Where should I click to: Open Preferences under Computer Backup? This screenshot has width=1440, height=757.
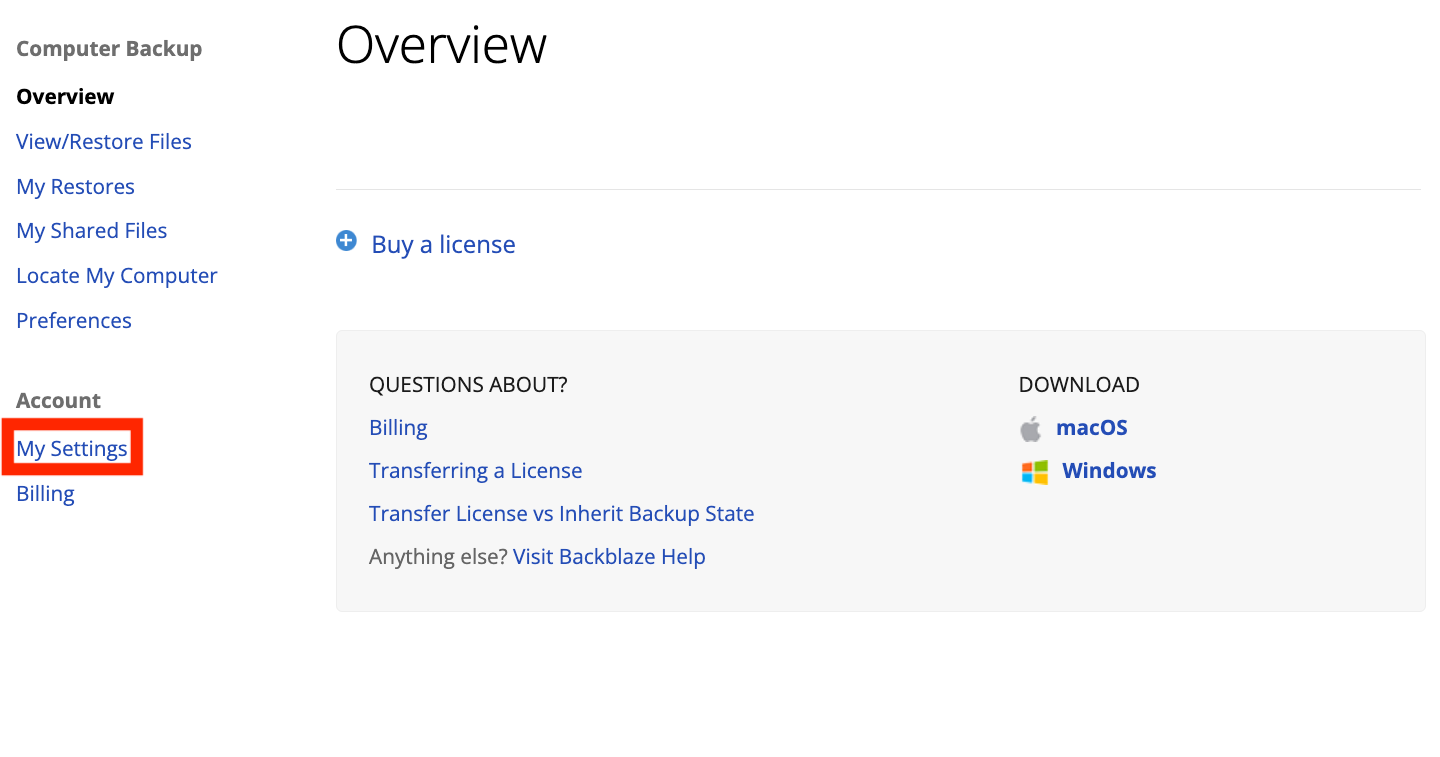pyautogui.click(x=74, y=321)
